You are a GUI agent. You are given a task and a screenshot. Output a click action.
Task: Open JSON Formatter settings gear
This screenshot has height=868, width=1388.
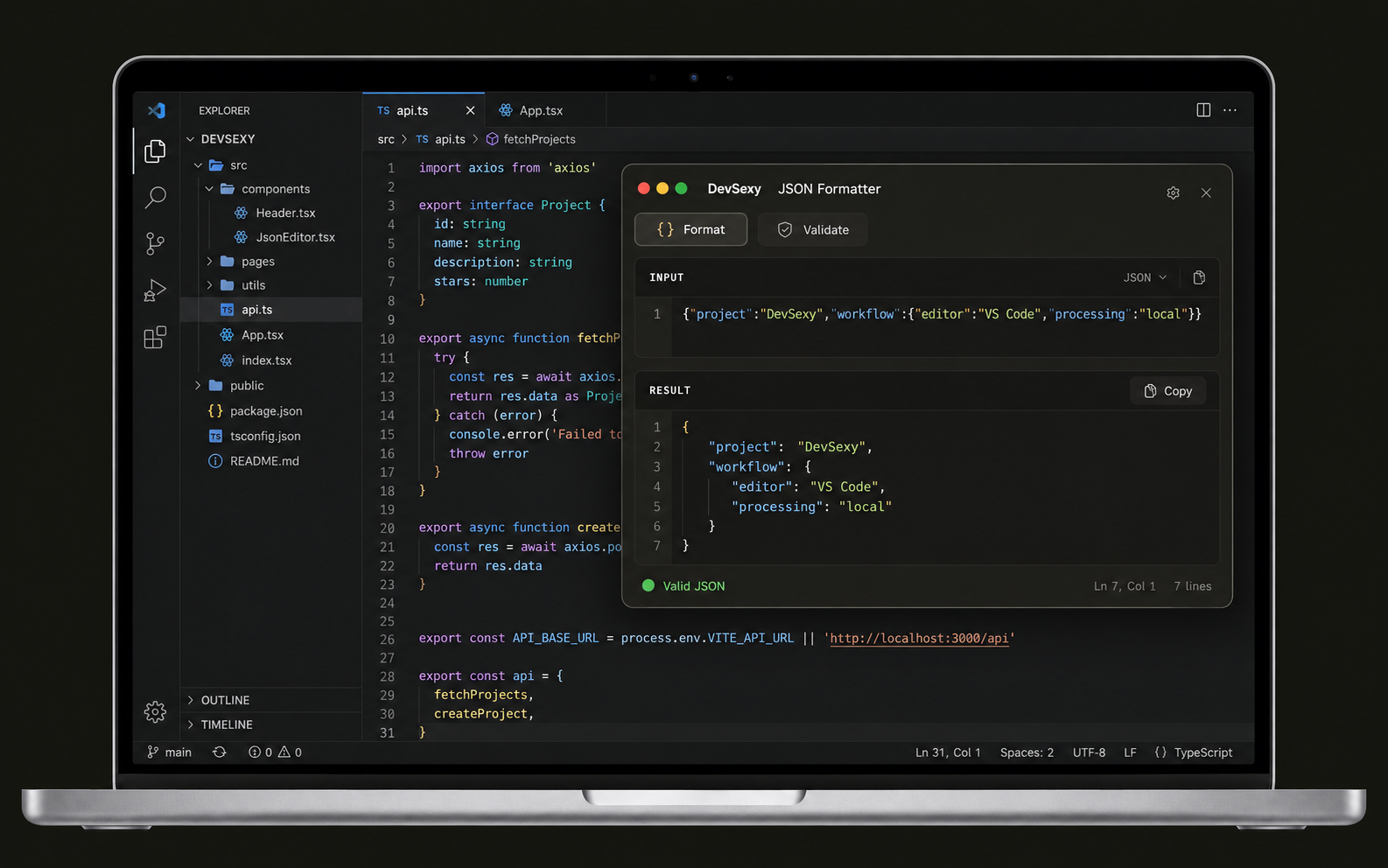point(1174,192)
